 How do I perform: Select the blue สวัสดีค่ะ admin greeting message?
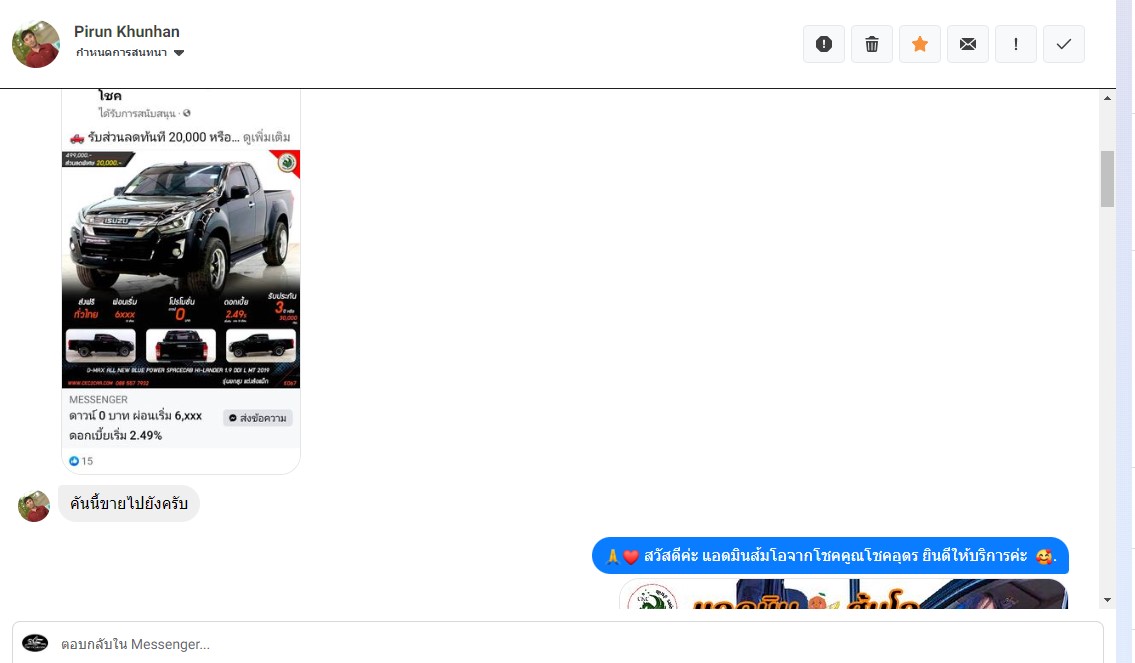(x=830, y=556)
